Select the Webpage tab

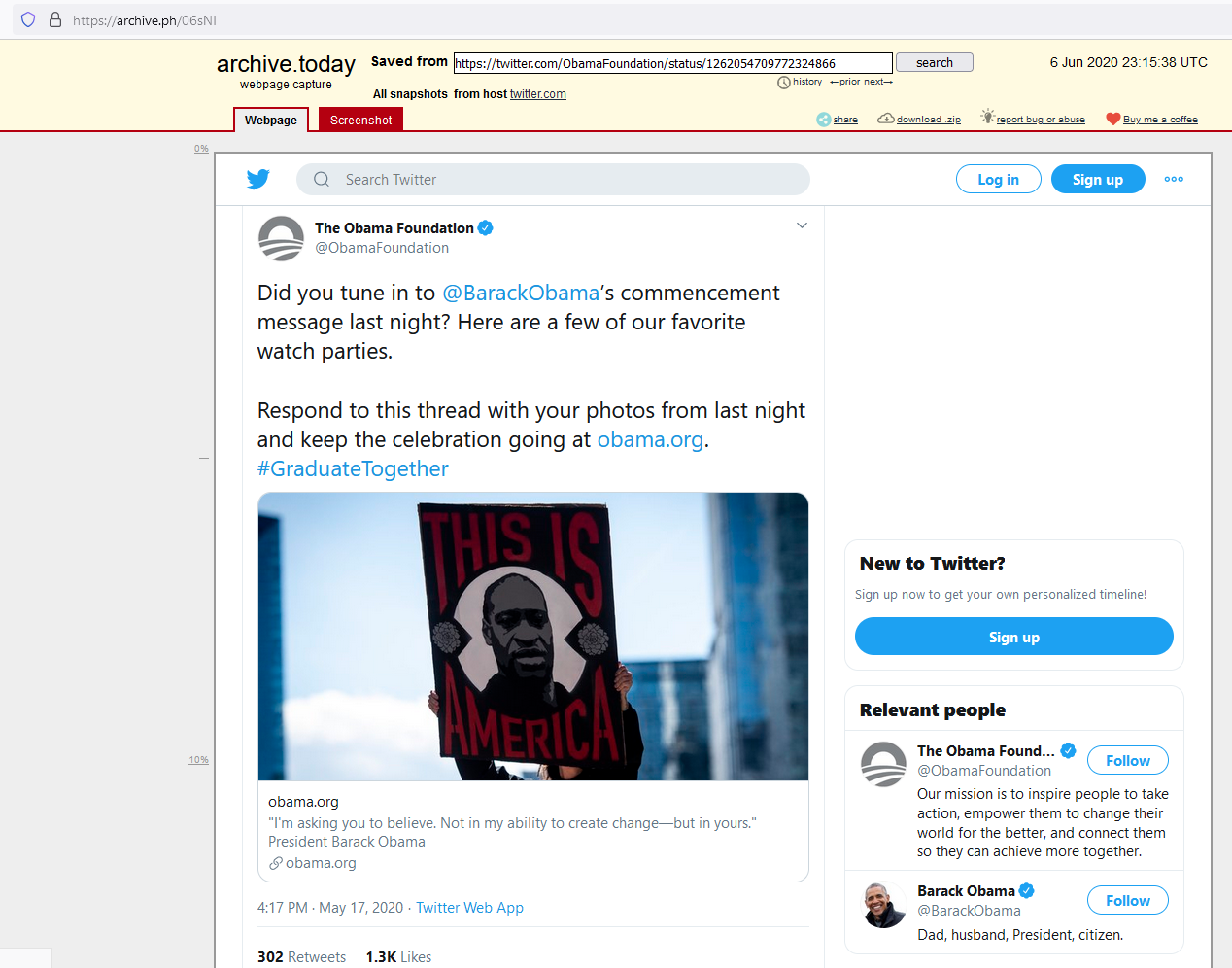pos(271,120)
